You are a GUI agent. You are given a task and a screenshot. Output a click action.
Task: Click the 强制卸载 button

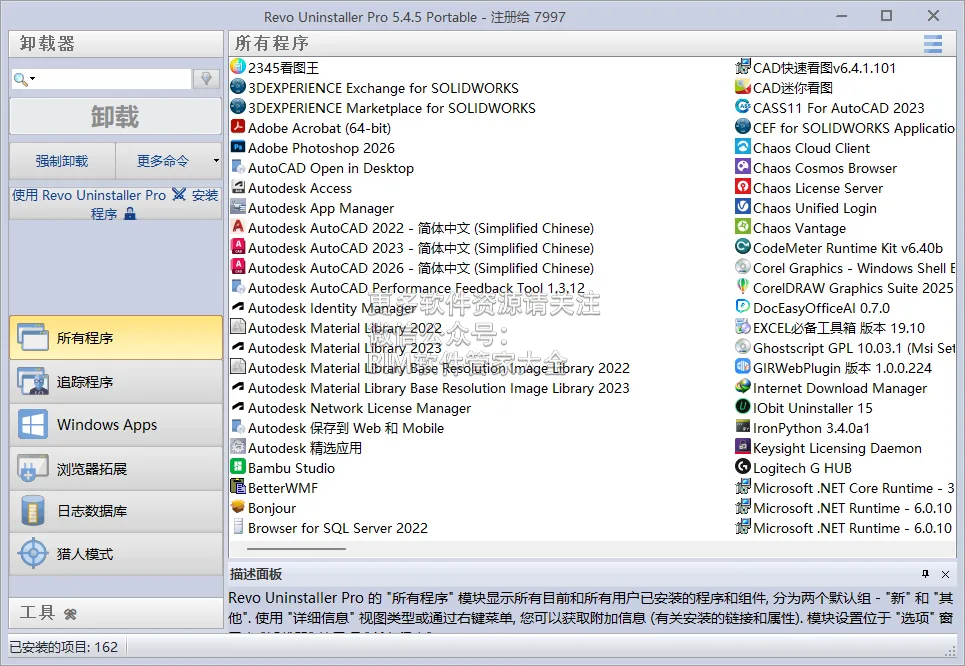tap(62, 161)
